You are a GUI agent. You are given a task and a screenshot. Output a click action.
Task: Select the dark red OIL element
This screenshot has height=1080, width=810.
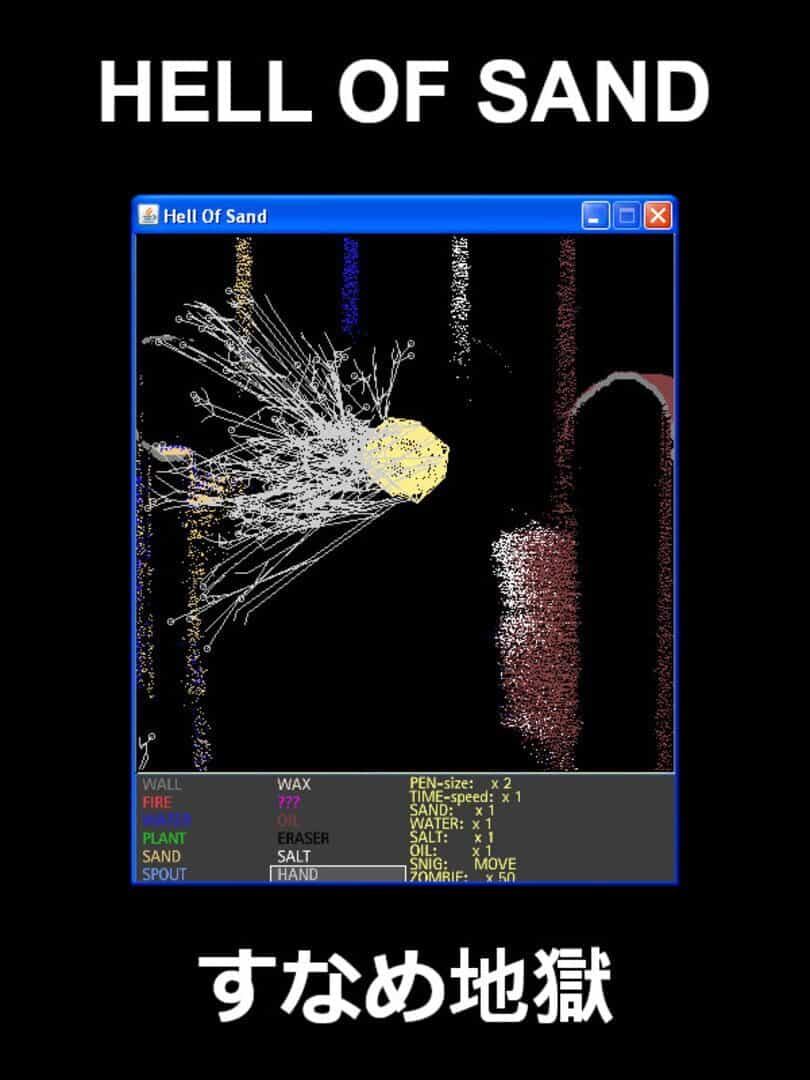coord(288,820)
